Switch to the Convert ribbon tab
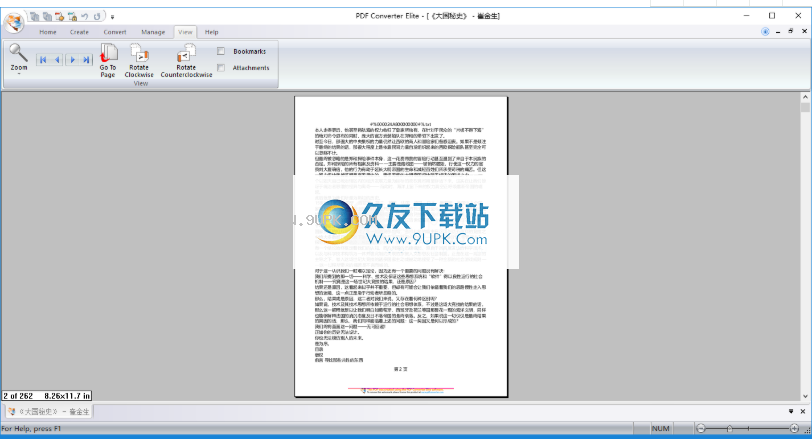Viewport: 812px width, 445px height. tap(114, 32)
